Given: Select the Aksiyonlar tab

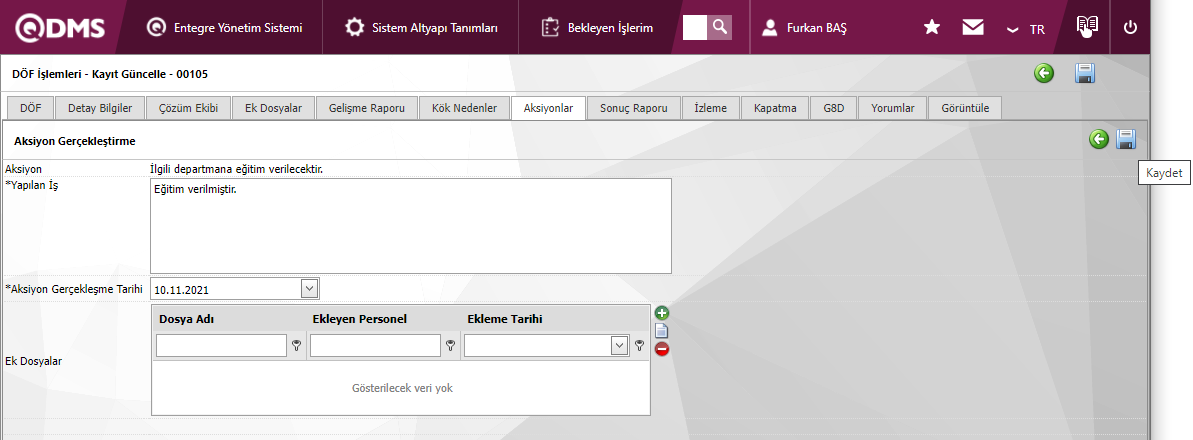Looking at the screenshot, I should click(x=548, y=108).
